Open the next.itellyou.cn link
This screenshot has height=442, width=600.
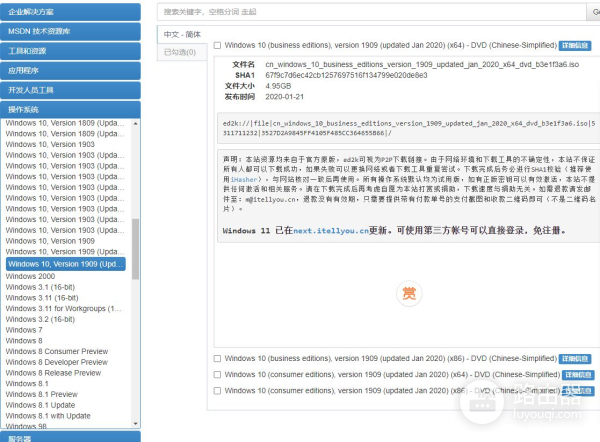click(331, 231)
